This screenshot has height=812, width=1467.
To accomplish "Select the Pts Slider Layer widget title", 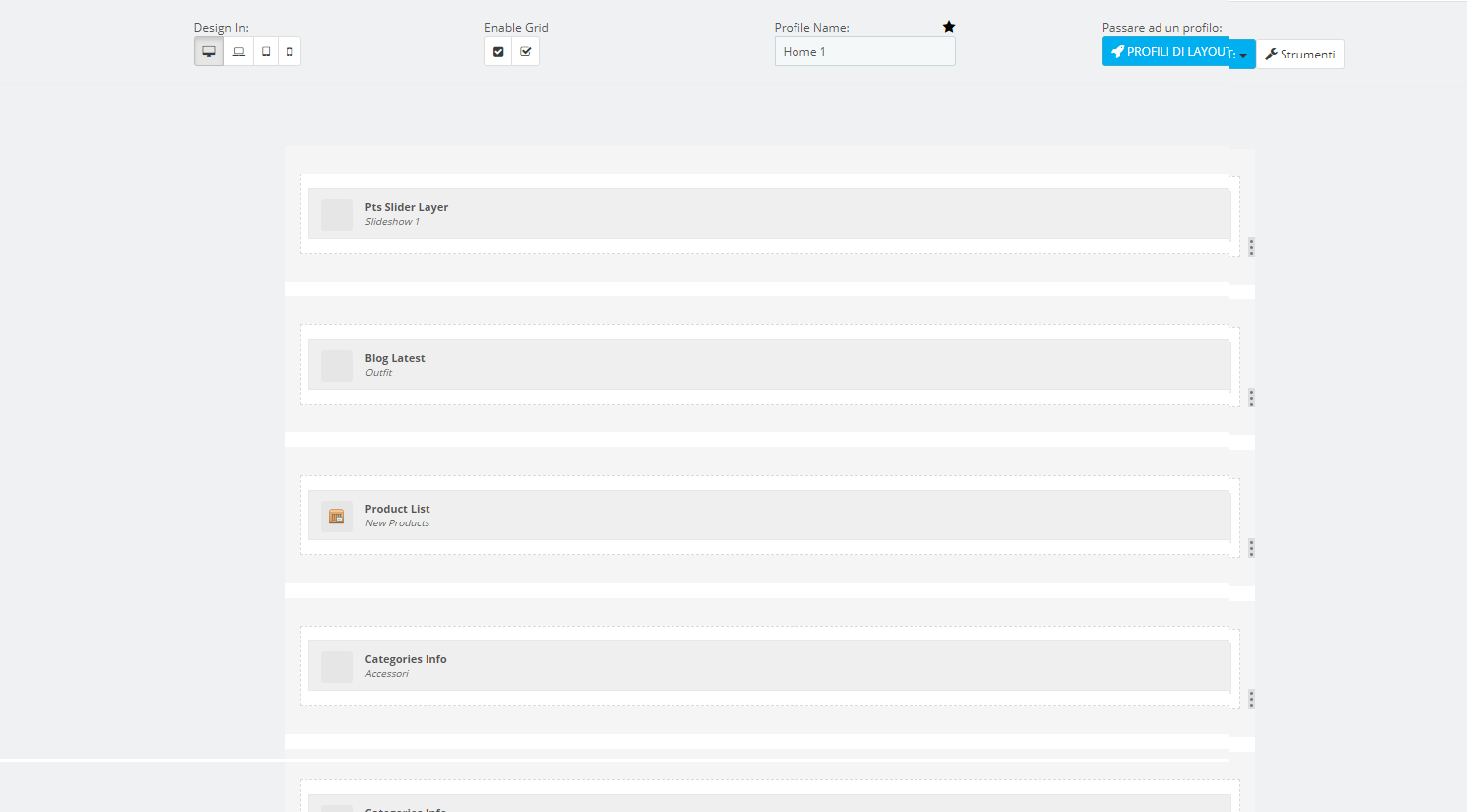I will point(407,207).
